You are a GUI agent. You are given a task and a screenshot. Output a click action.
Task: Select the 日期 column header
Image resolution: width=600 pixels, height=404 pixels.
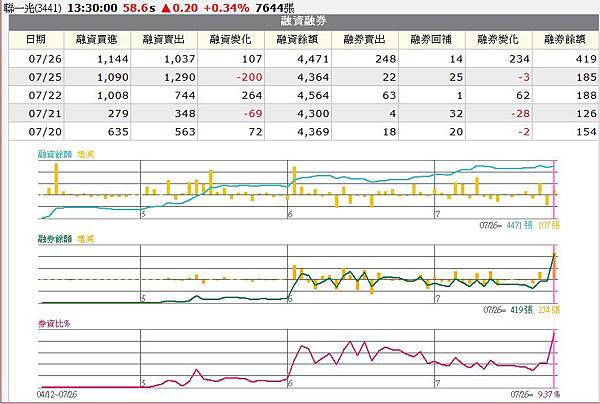[x=36, y=40]
